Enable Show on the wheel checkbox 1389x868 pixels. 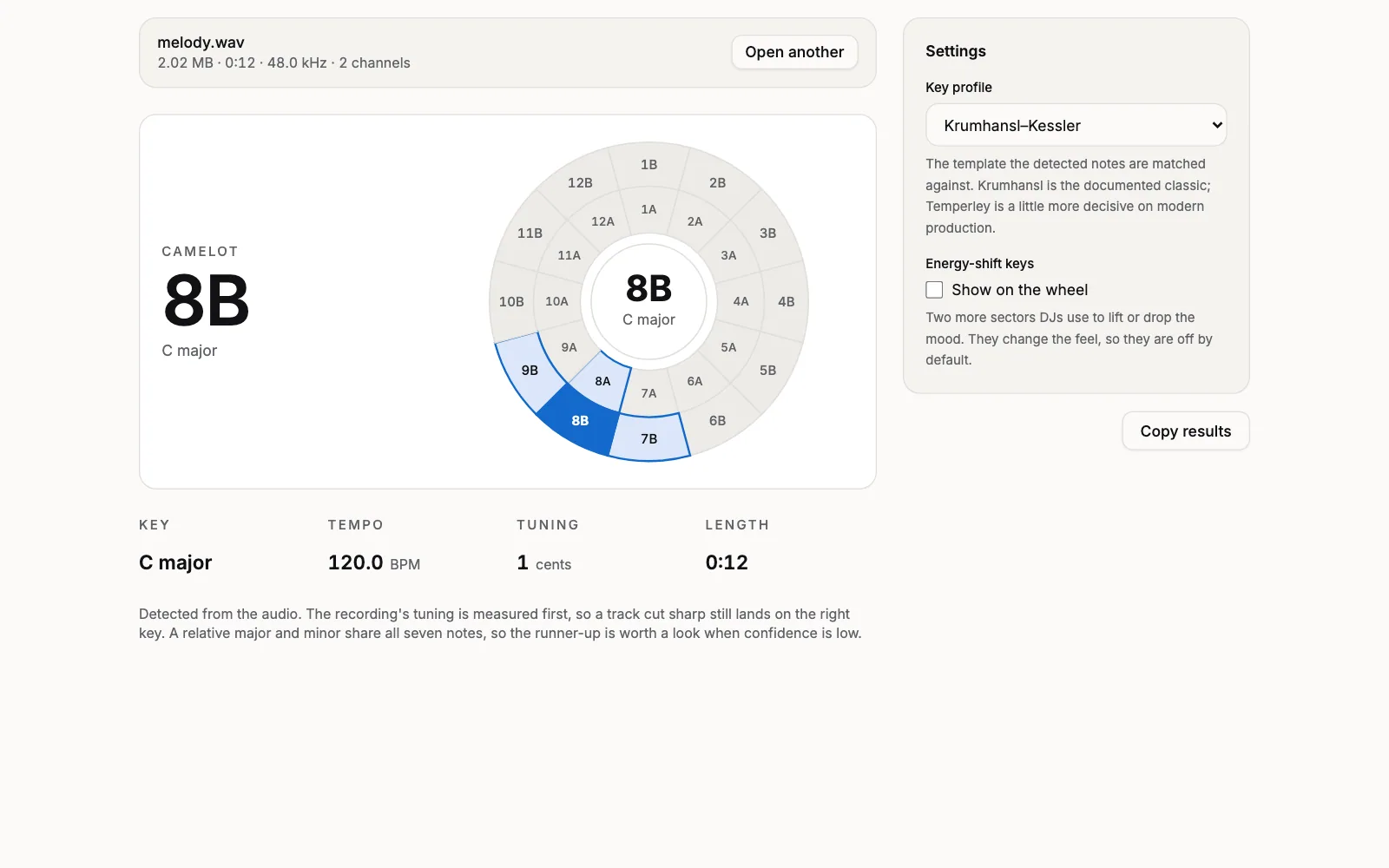pos(934,290)
